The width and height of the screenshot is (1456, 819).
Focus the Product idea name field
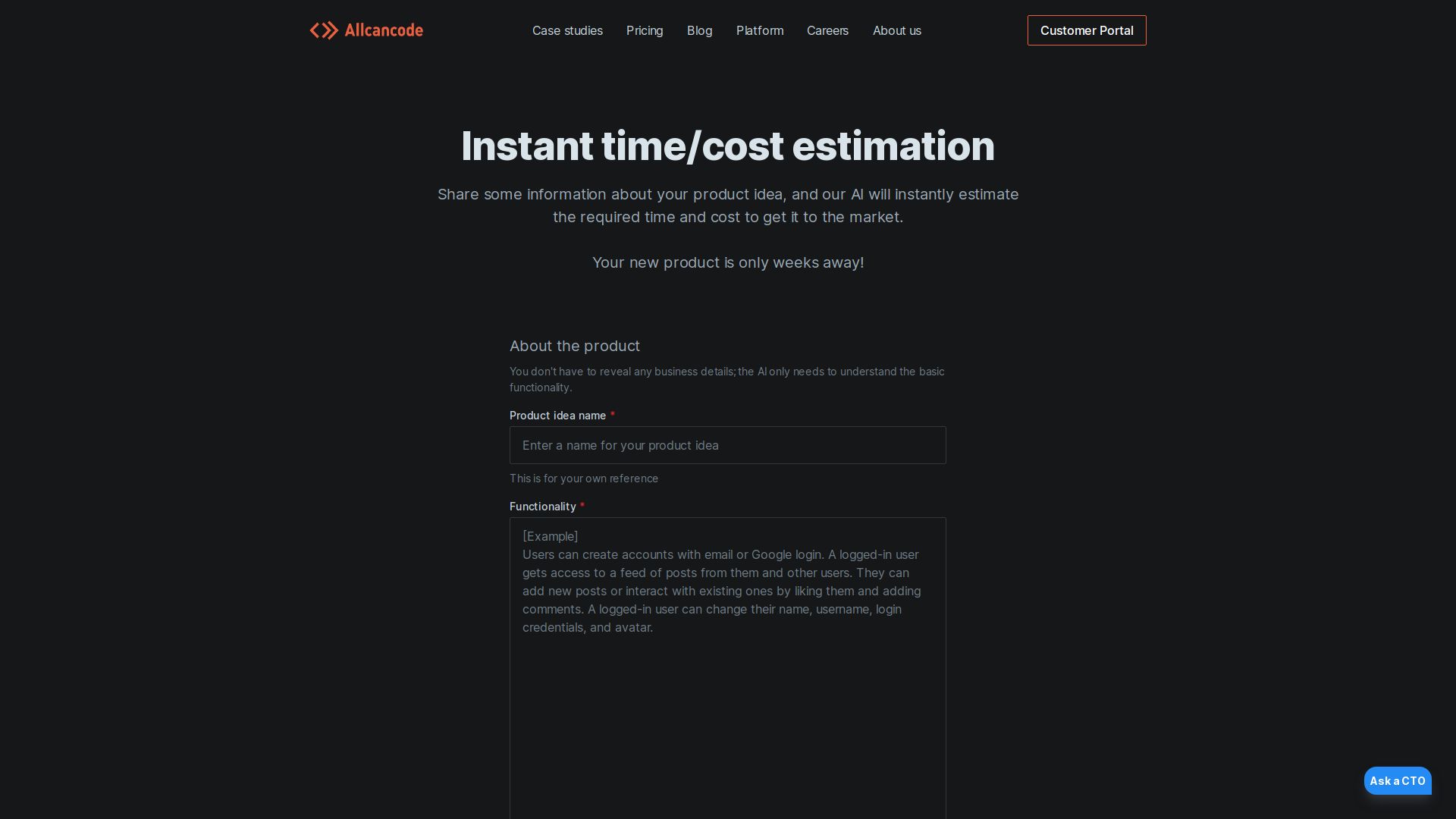[x=728, y=445]
